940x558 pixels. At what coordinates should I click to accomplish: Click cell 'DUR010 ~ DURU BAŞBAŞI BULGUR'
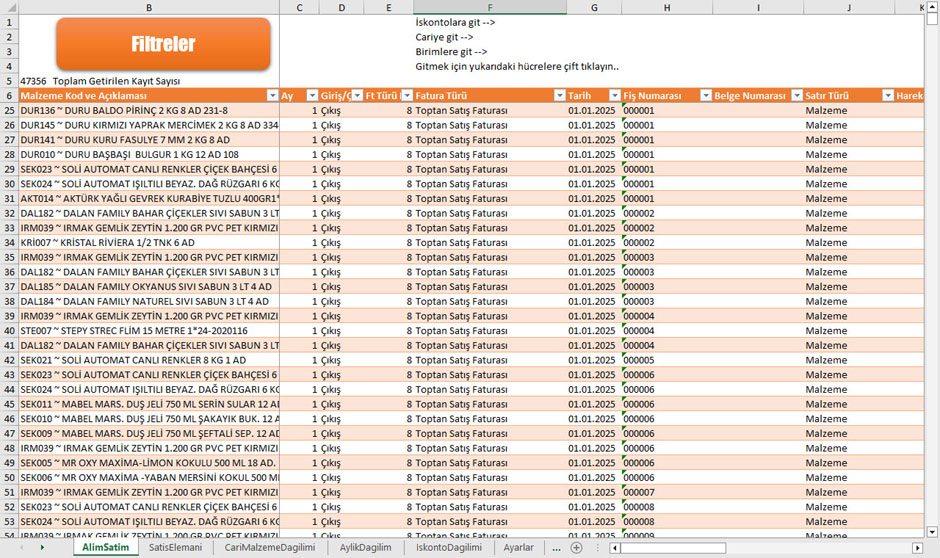pyautogui.click(x=149, y=155)
